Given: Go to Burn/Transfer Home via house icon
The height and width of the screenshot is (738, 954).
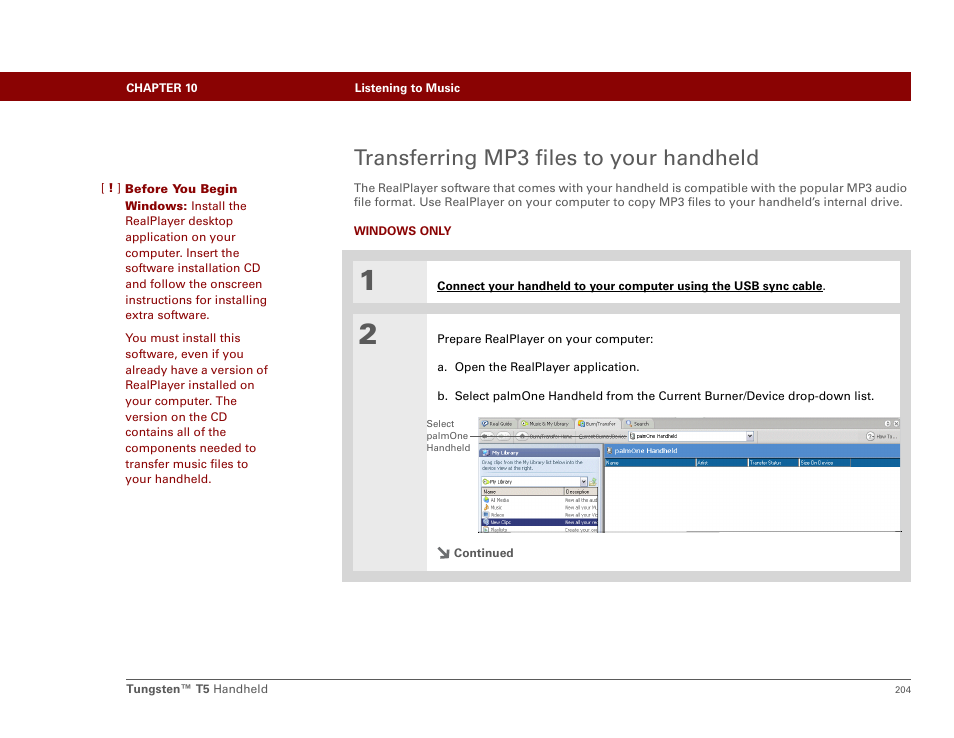Looking at the screenshot, I should click(522, 436).
